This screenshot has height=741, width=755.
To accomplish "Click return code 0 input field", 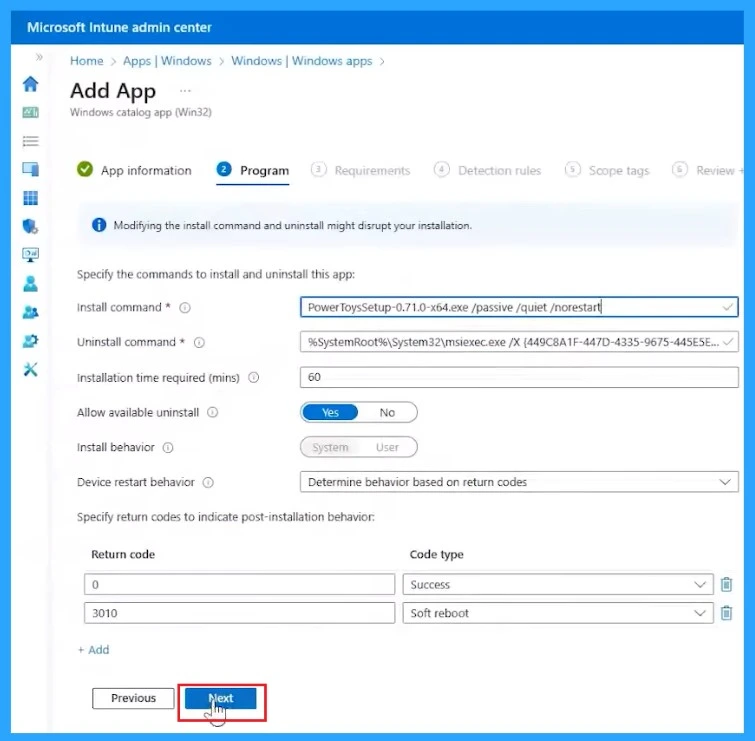I will tap(239, 585).
